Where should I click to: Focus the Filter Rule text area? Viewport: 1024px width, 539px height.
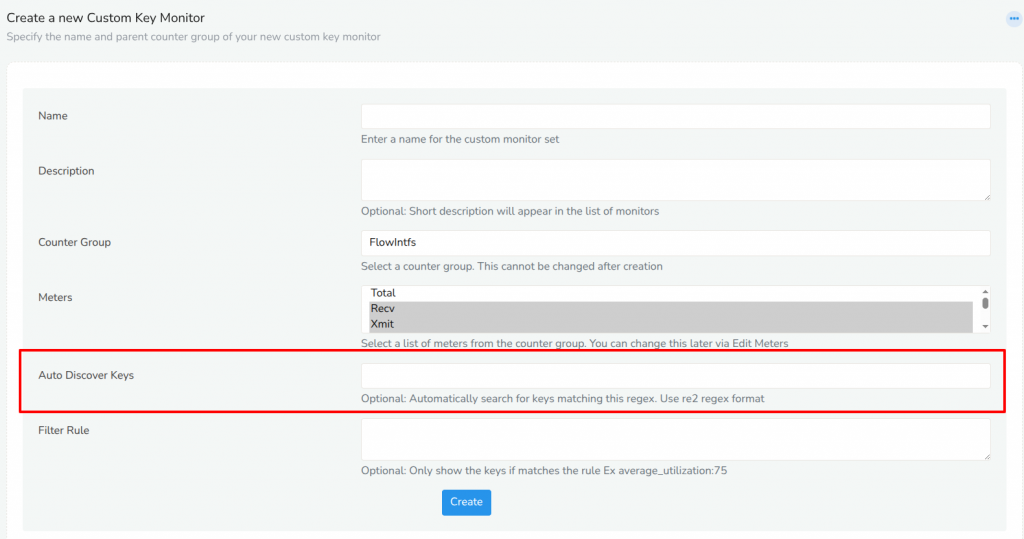pos(675,439)
